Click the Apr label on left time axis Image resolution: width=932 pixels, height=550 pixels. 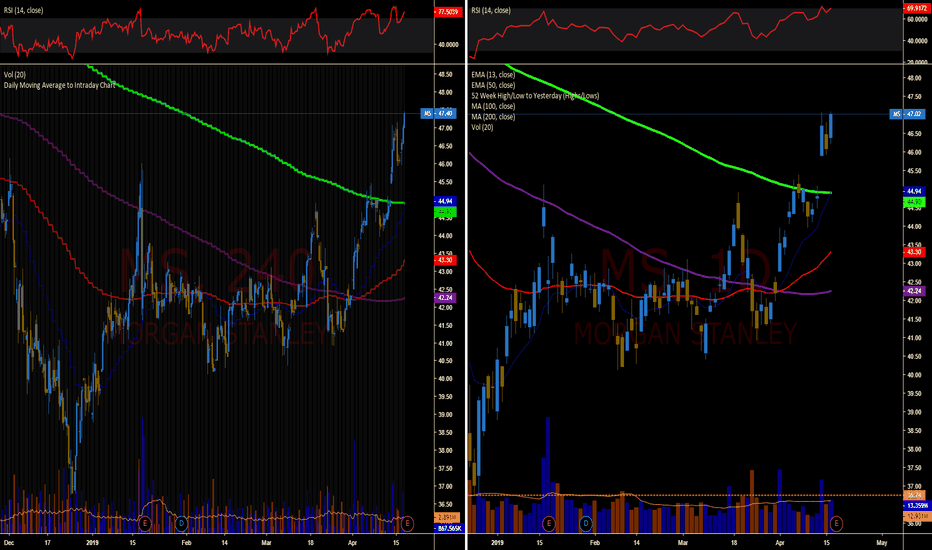tap(352, 542)
